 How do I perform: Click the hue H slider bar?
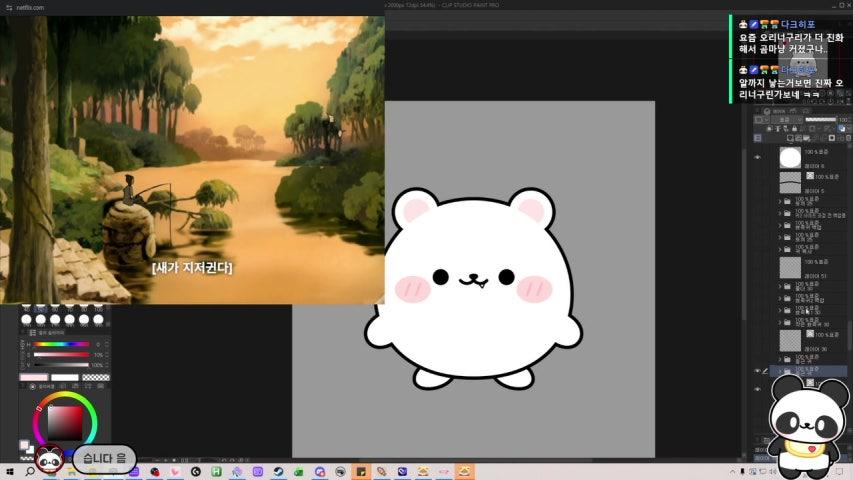(61, 344)
